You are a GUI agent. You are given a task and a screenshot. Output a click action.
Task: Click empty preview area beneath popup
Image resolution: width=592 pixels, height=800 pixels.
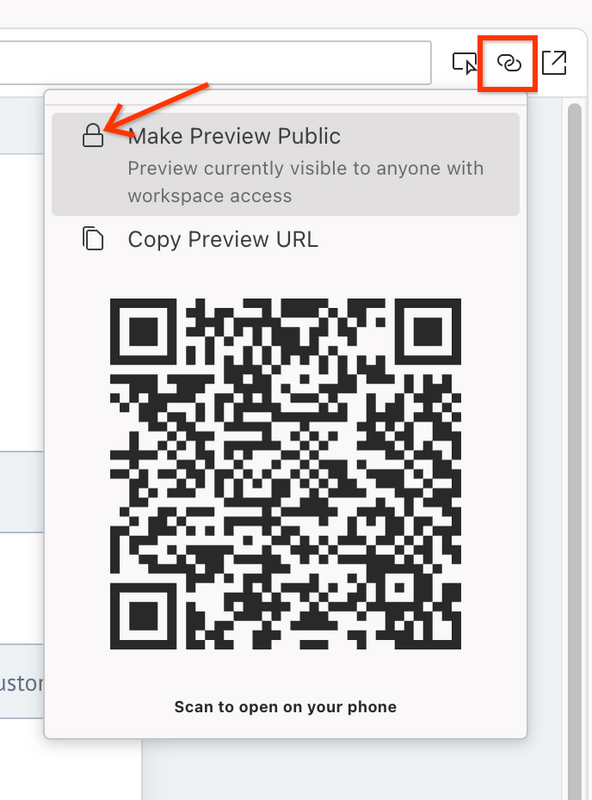coord(352,770)
